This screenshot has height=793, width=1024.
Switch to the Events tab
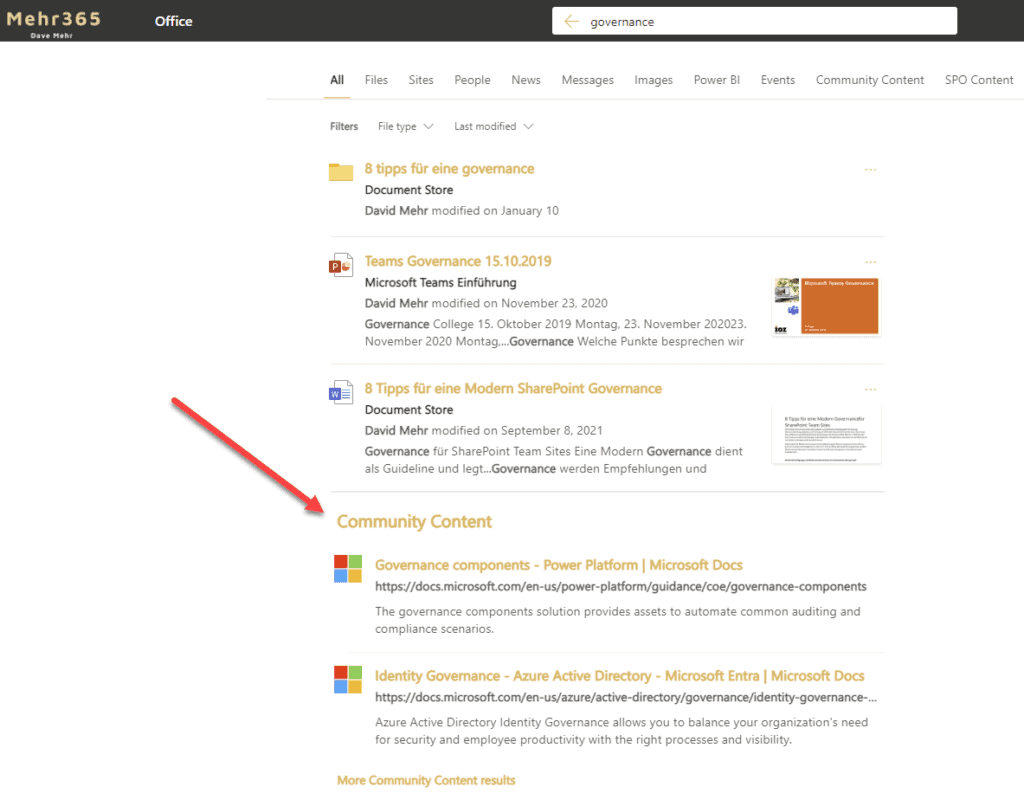(x=778, y=80)
